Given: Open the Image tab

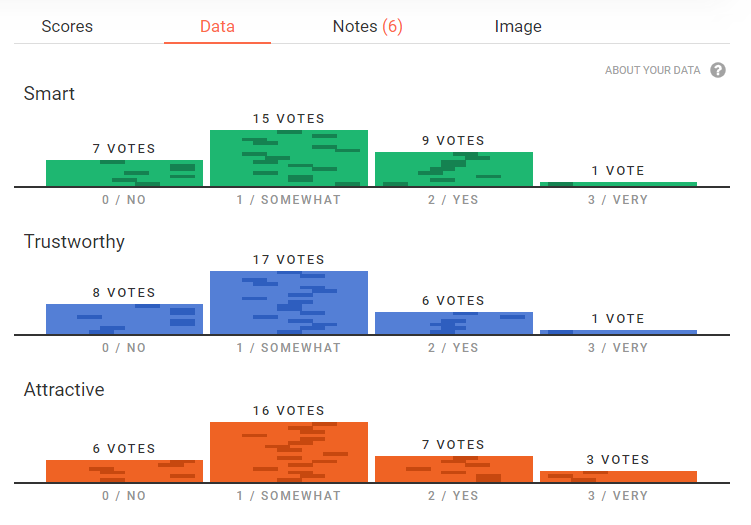Looking at the screenshot, I should [518, 26].
